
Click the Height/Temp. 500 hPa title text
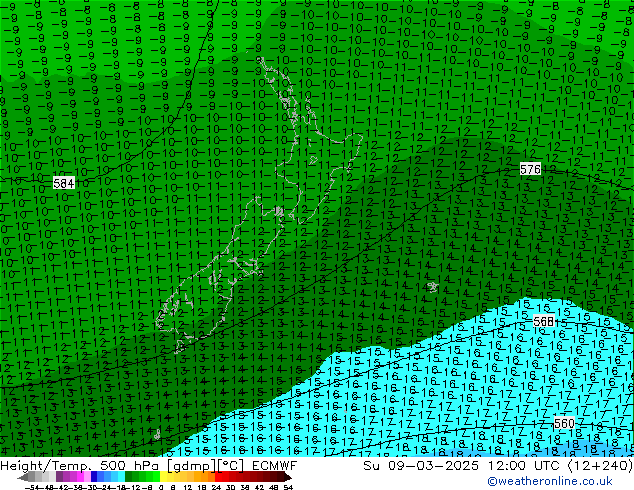pos(81,466)
